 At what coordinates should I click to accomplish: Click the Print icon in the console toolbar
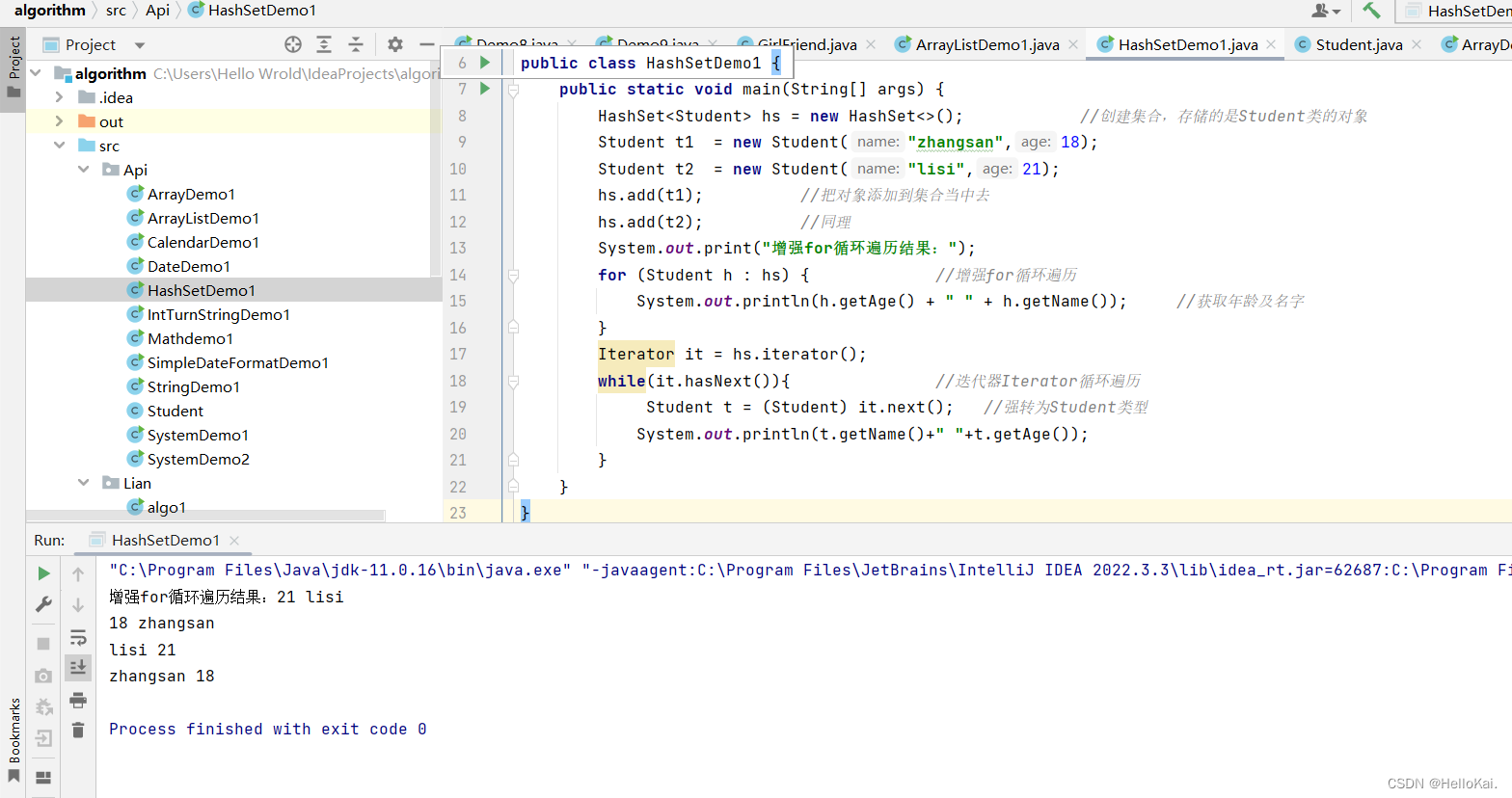[x=78, y=700]
